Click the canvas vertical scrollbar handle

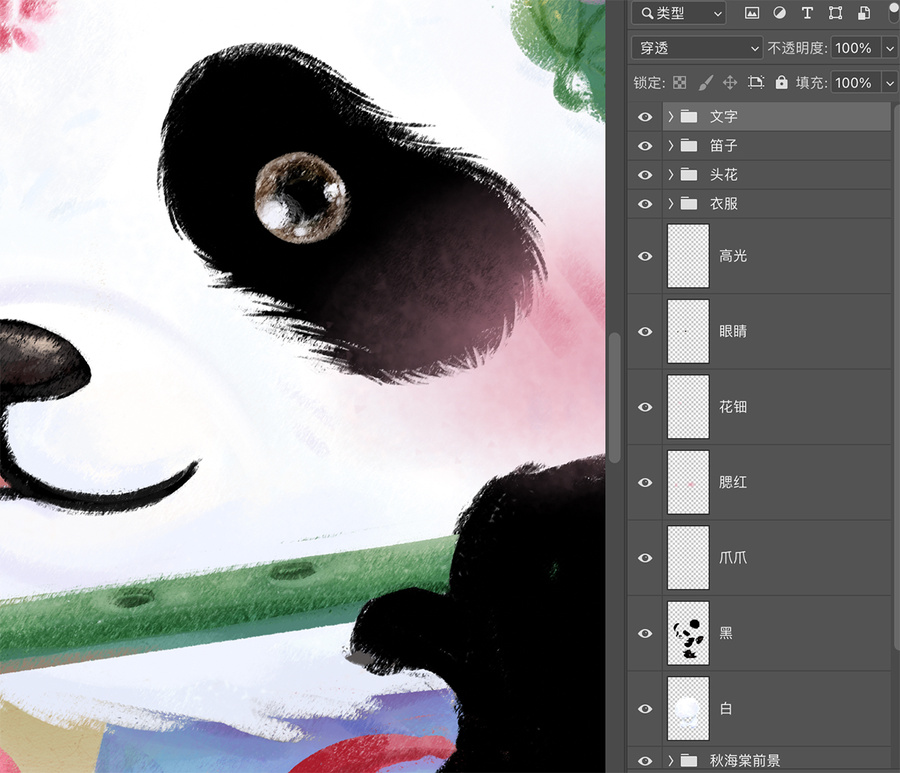coord(615,398)
